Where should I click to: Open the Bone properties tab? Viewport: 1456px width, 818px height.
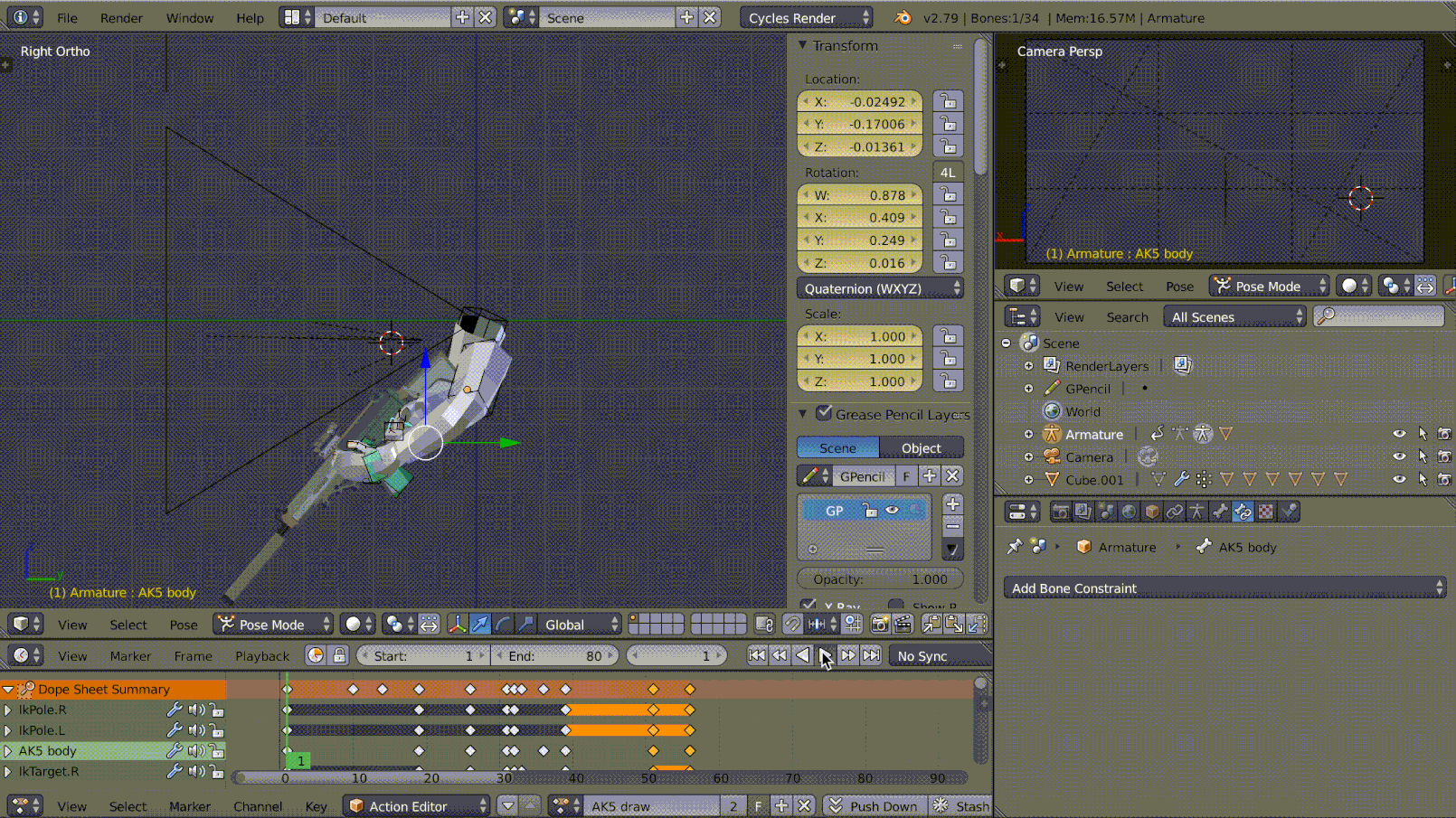(1220, 512)
